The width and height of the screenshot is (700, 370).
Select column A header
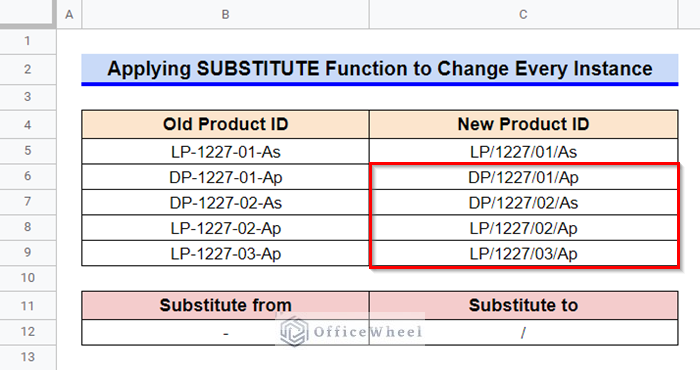click(69, 14)
